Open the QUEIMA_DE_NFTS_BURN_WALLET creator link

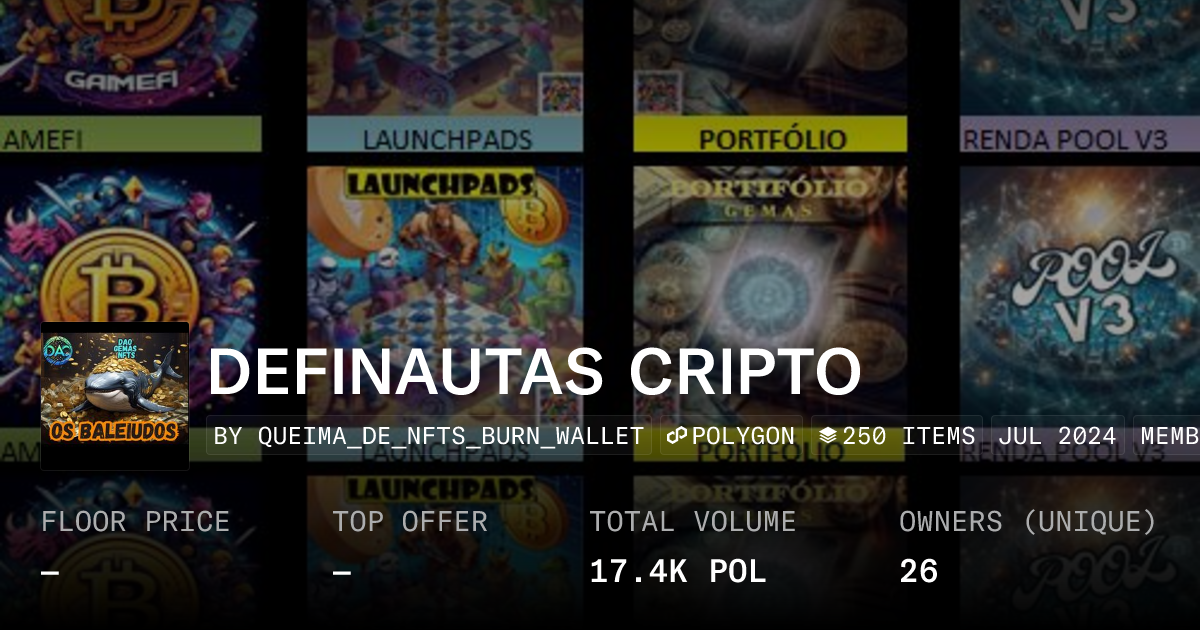pos(429,437)
